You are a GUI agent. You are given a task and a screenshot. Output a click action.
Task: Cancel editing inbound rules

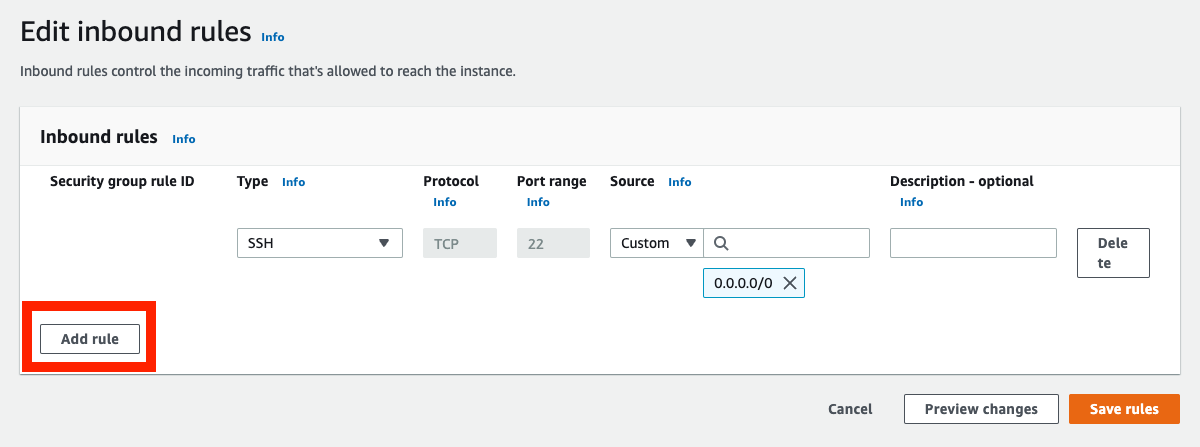tap(850, 409)
